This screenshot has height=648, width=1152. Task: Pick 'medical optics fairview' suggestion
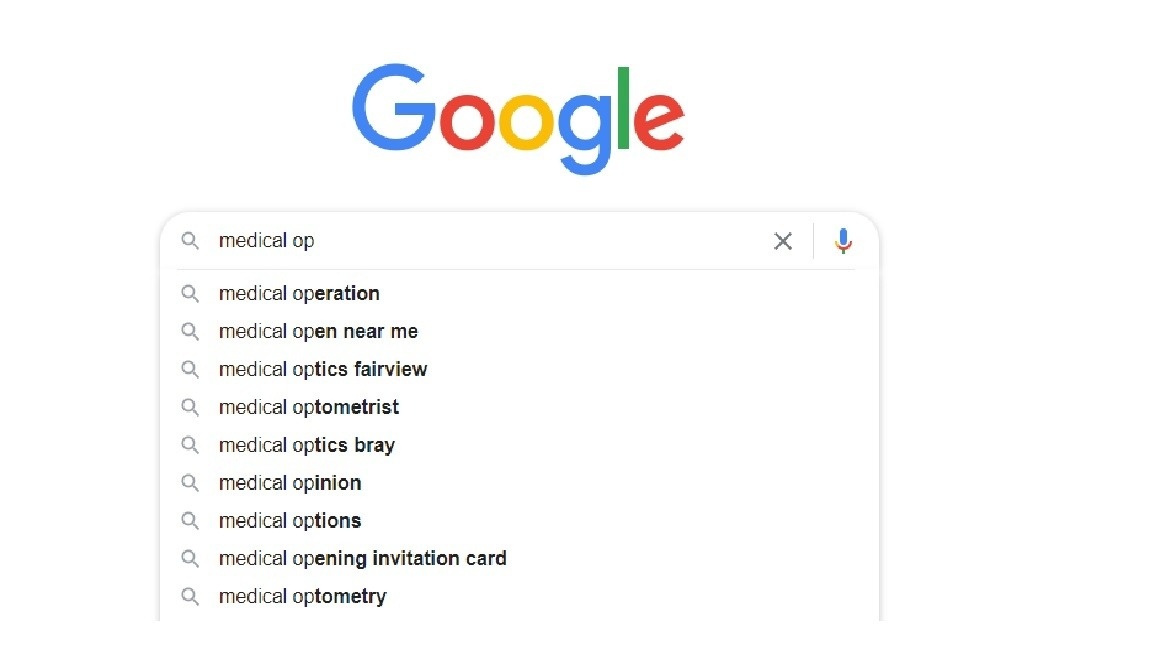[x=323, y=370]
